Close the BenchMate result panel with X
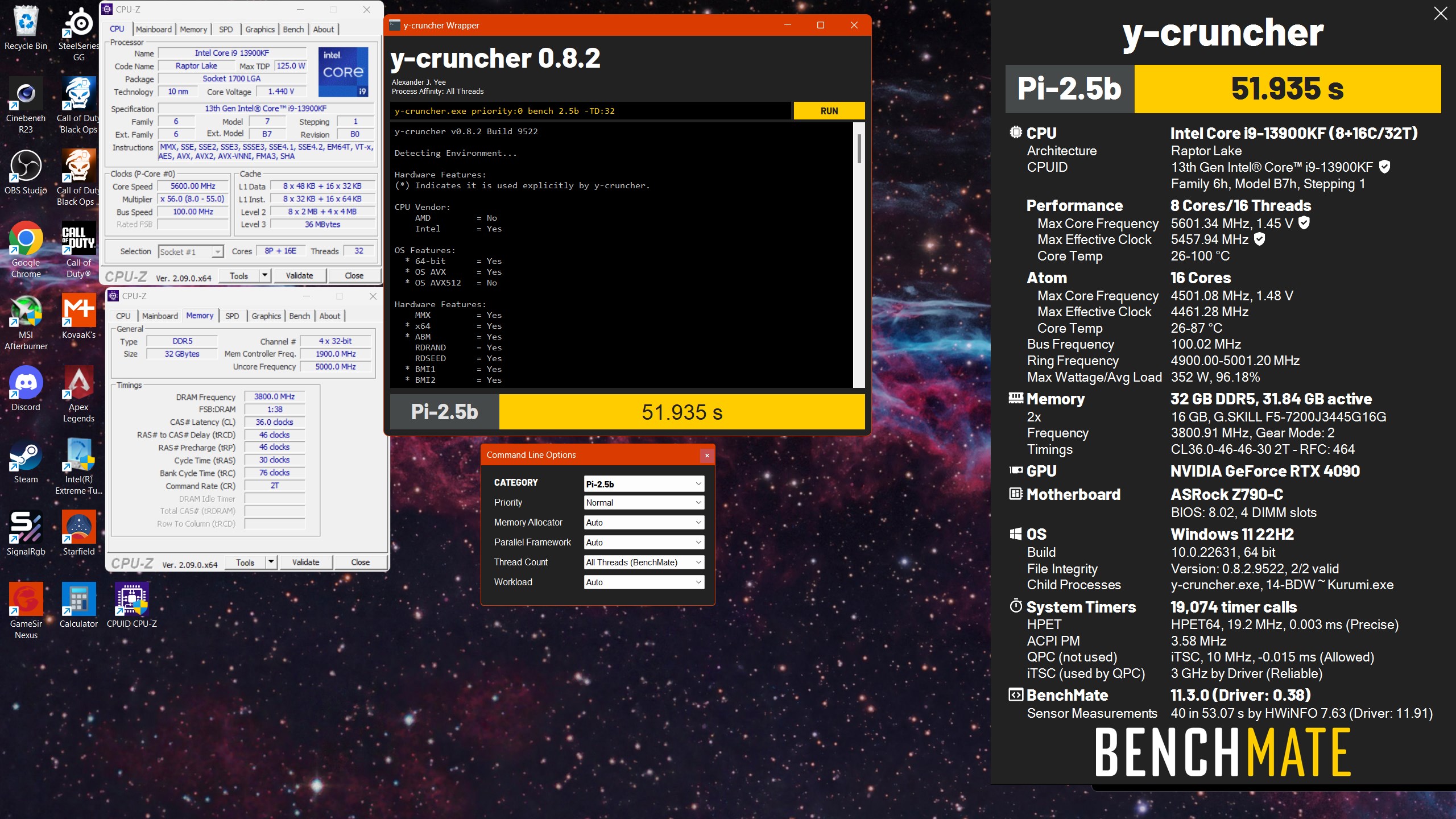Image resolution: width=1456 pixels, height=819 pixels. tap(1441, 13)
